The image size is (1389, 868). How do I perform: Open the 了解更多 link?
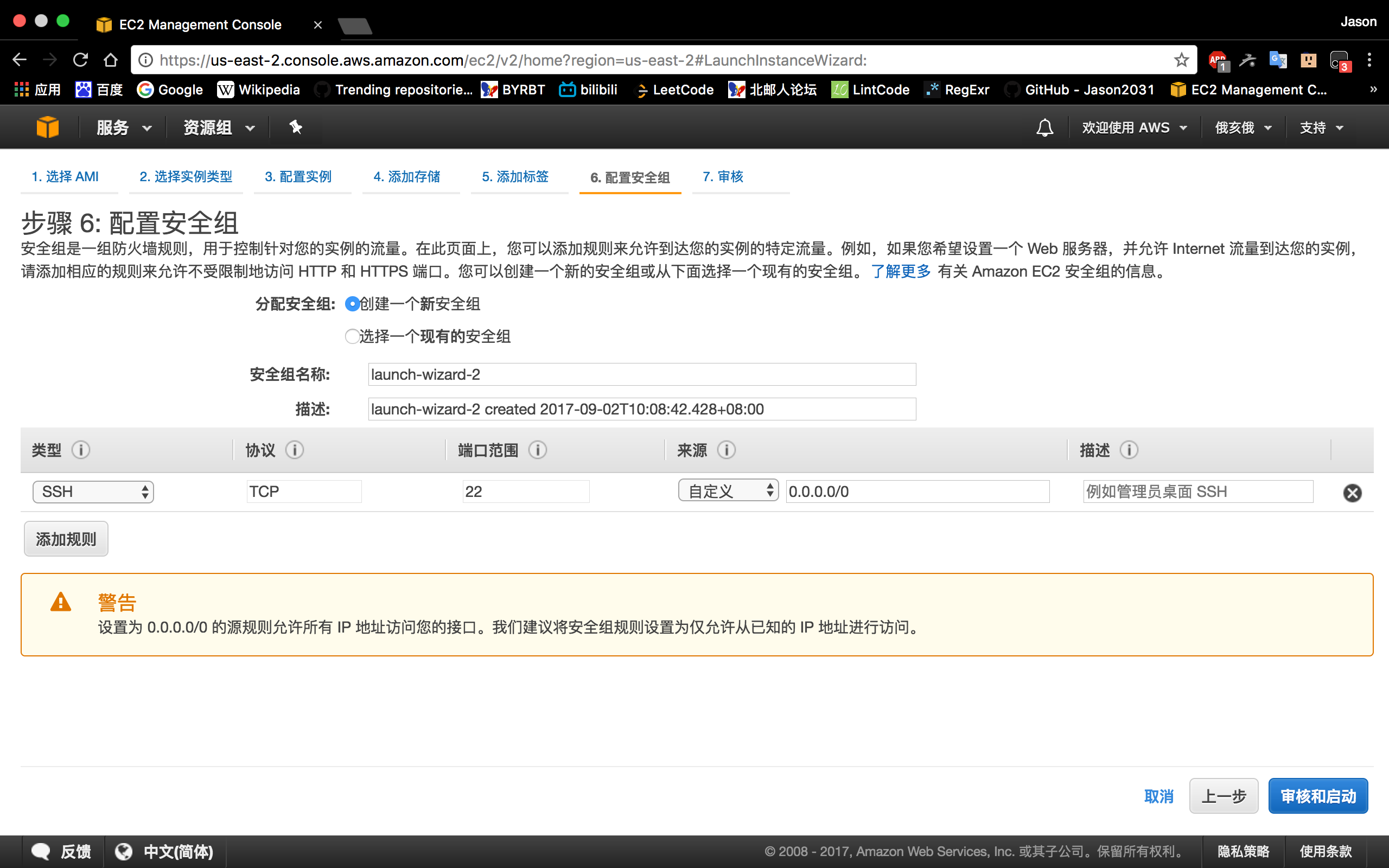pyautogui.click(x=901, y=271)
